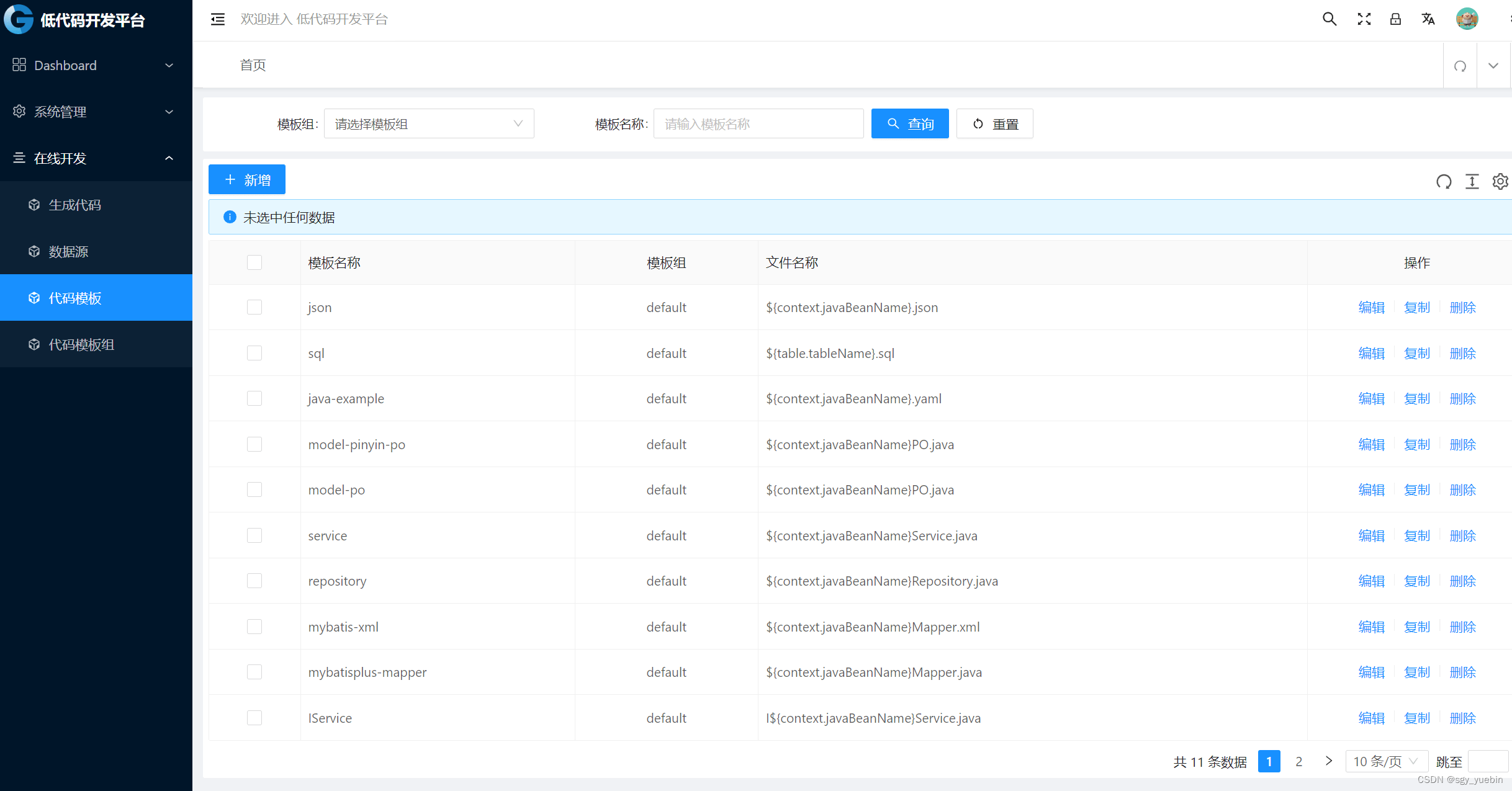The image size is (1512, 791).
Task: Expand the Dashboard menu chevron
Action: click(169, 65)
